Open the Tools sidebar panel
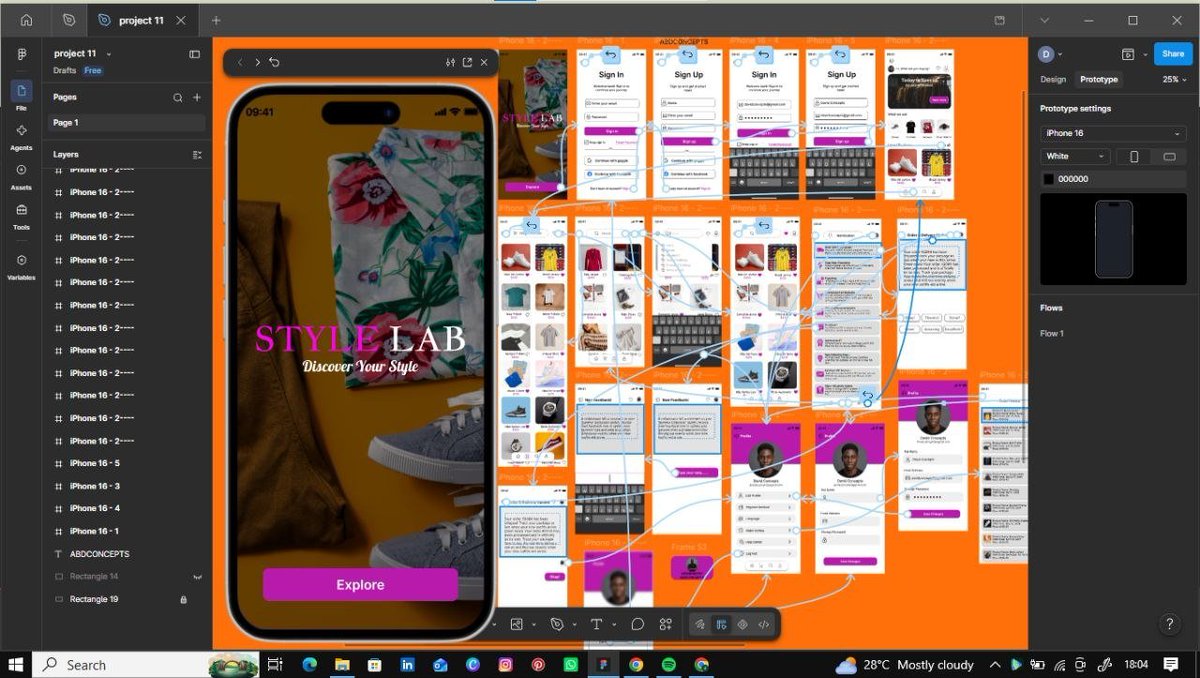The width and height of the screenshot is (1200, 678). (21, 215)
